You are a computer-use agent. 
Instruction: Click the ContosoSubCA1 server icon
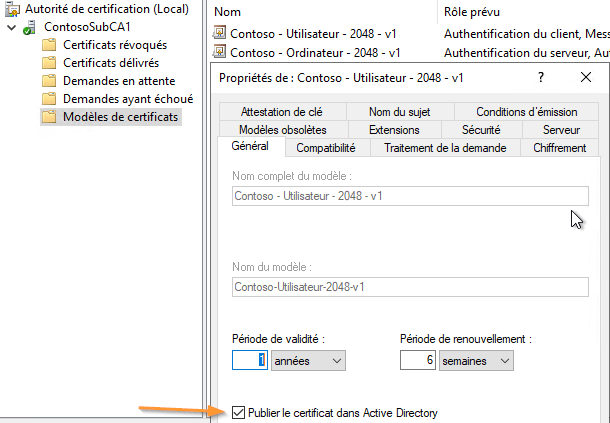tap(29, 27)
